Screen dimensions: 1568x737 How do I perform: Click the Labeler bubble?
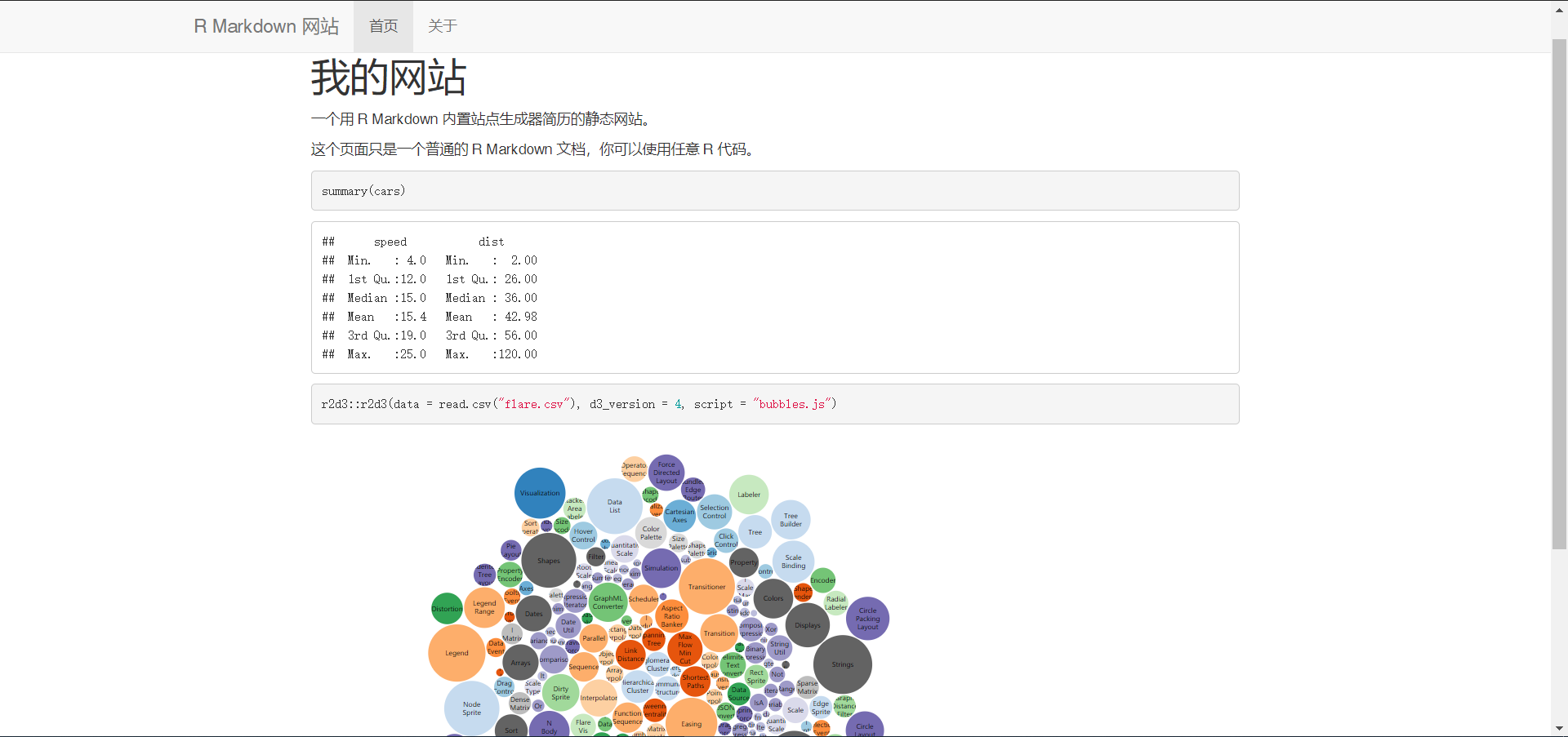(x=749, y=495)
